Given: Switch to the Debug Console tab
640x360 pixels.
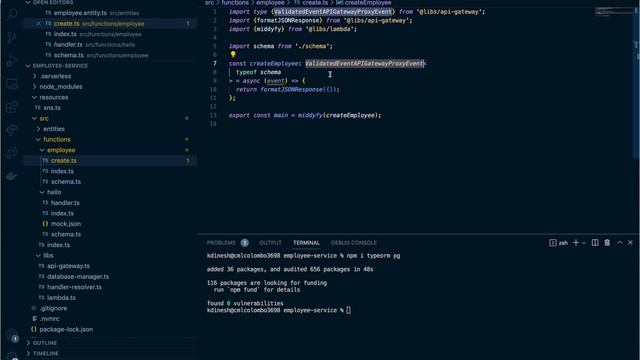Looking at the screenshot, I should coord(353,243).
